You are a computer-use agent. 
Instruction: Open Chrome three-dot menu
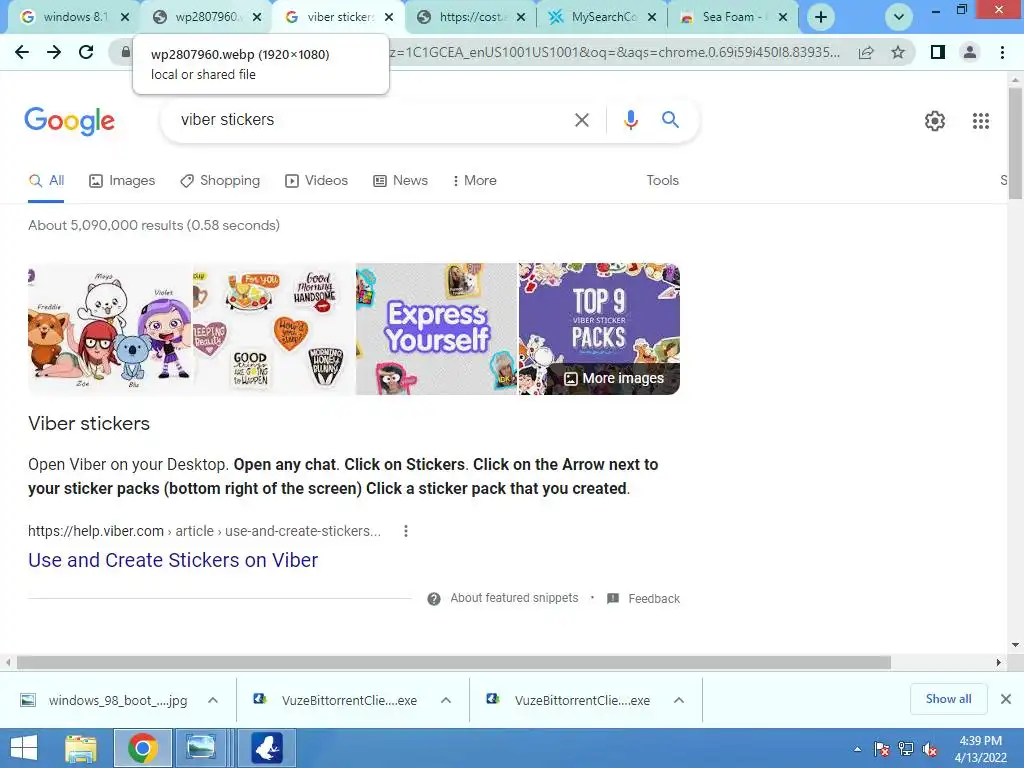[1002, 52]
